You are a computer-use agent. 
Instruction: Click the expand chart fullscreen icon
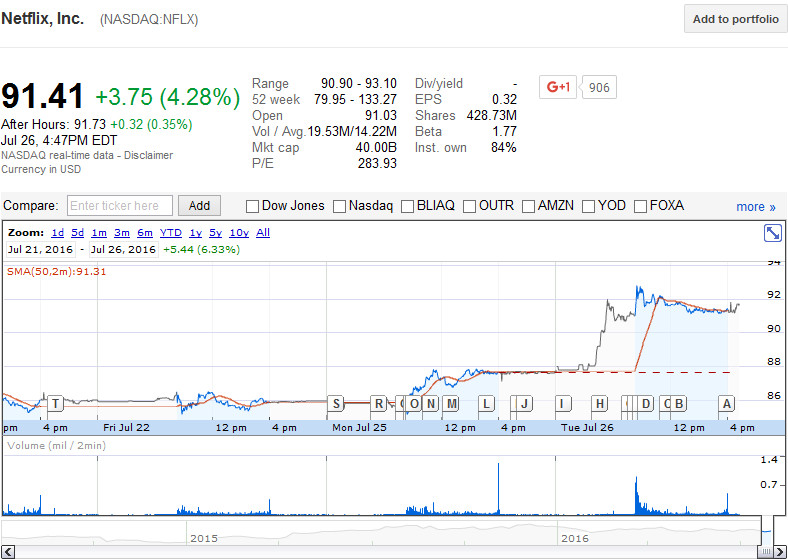(772, 233)
